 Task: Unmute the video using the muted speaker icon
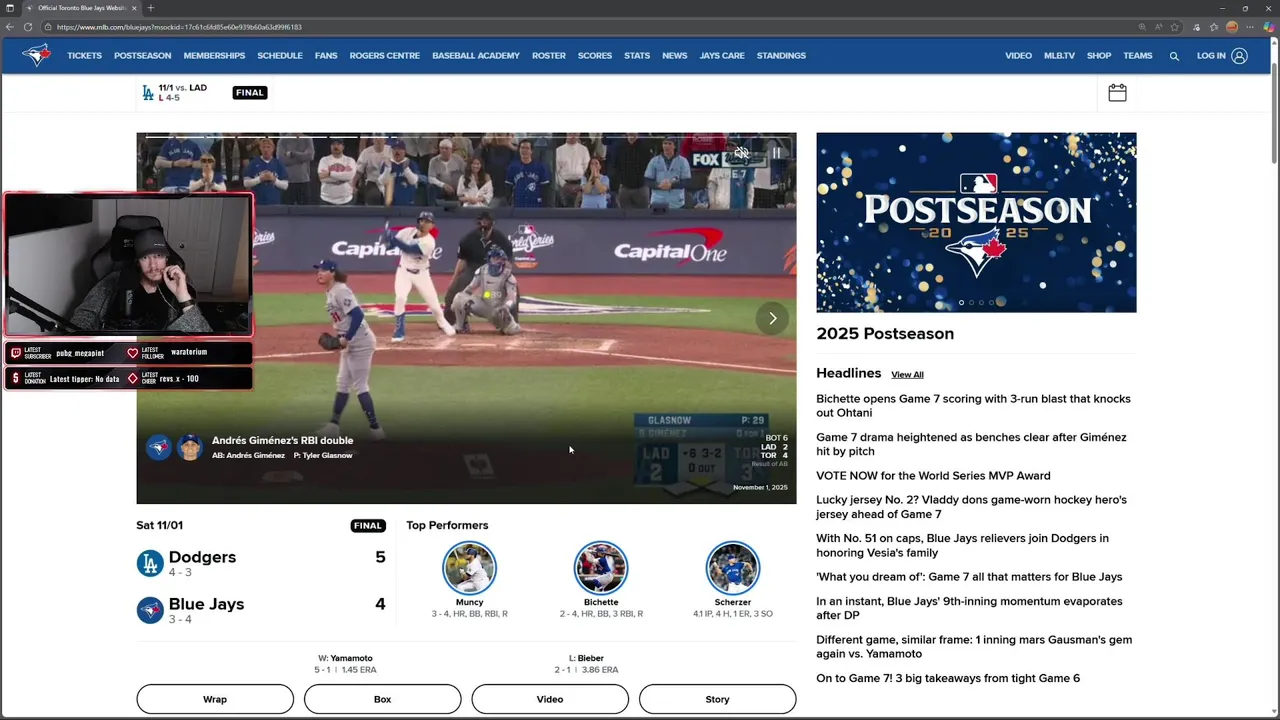coord(741,153)
